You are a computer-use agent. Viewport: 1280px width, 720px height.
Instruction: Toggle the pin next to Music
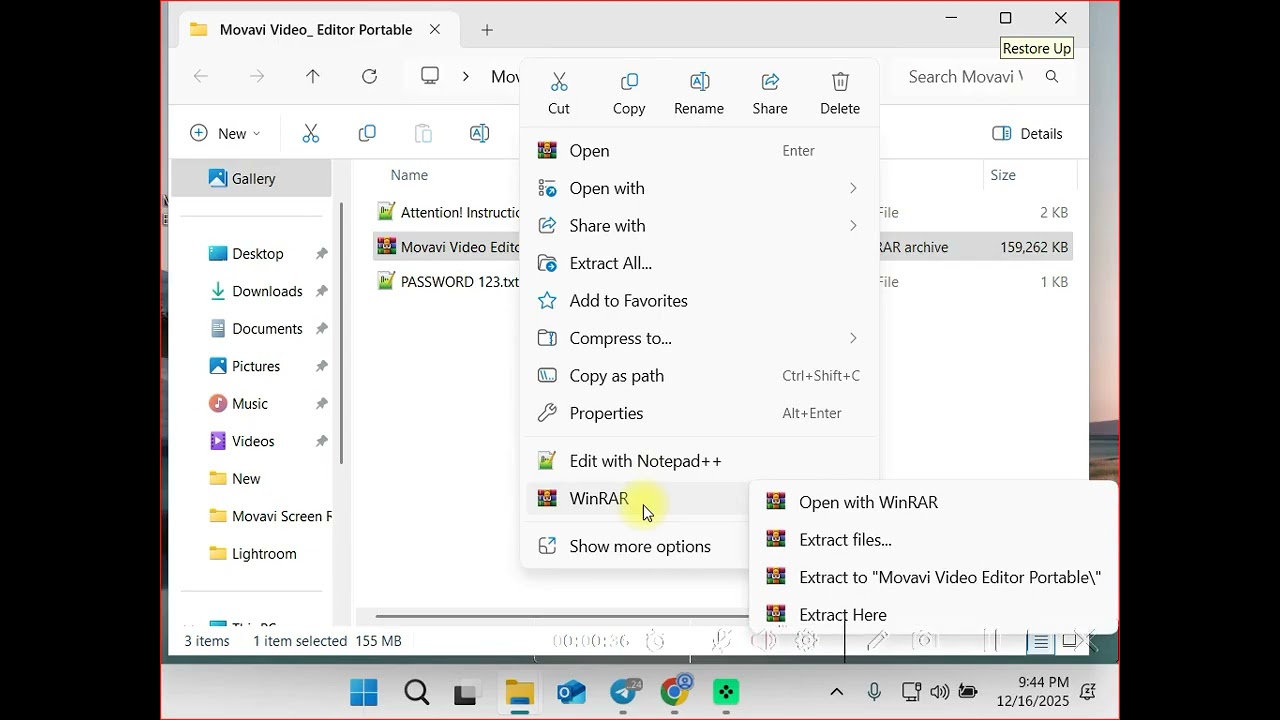[321, 404]
